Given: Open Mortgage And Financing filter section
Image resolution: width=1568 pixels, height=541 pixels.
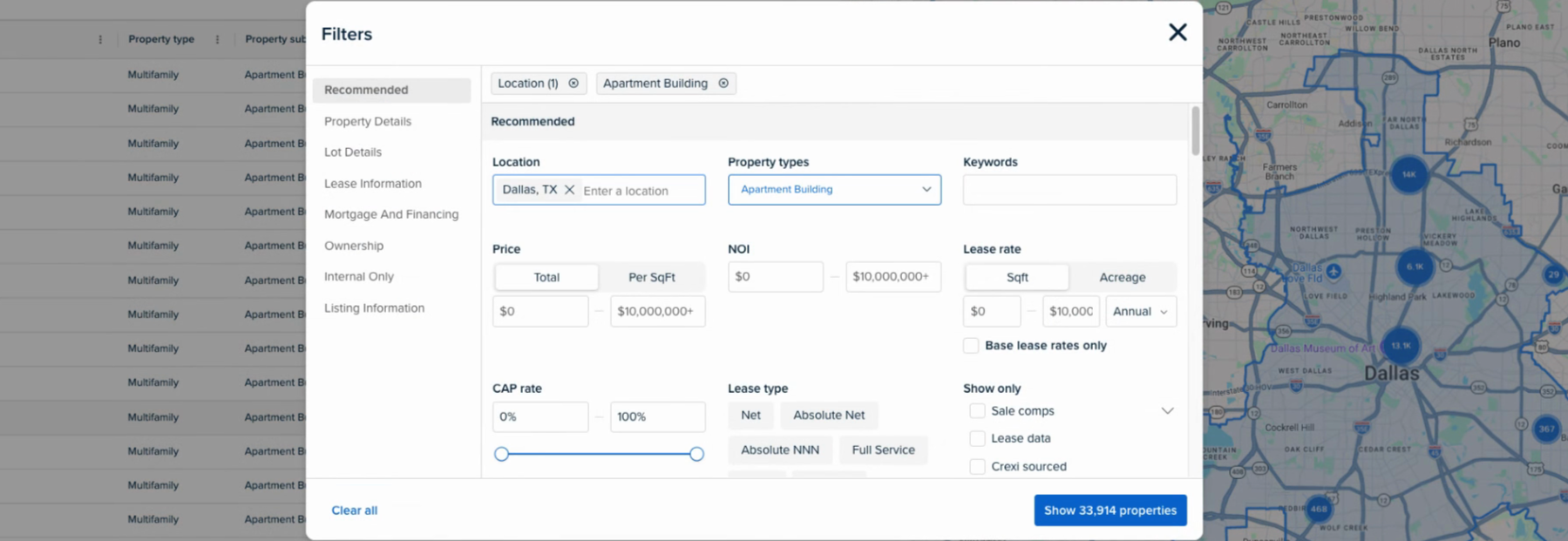Looking at the screenshot, I should 390,214.
